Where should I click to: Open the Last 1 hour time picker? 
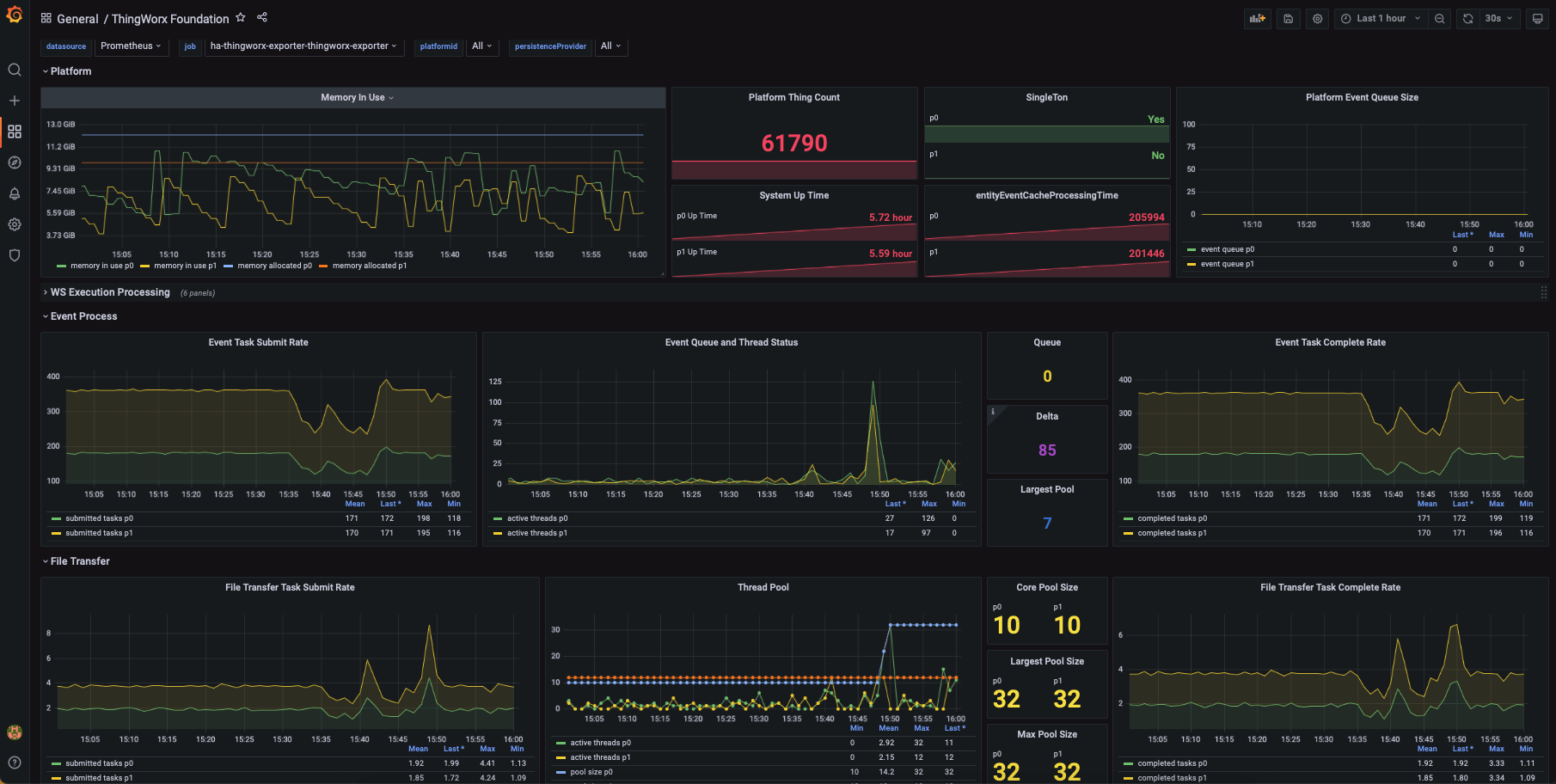pos(1381,18)
